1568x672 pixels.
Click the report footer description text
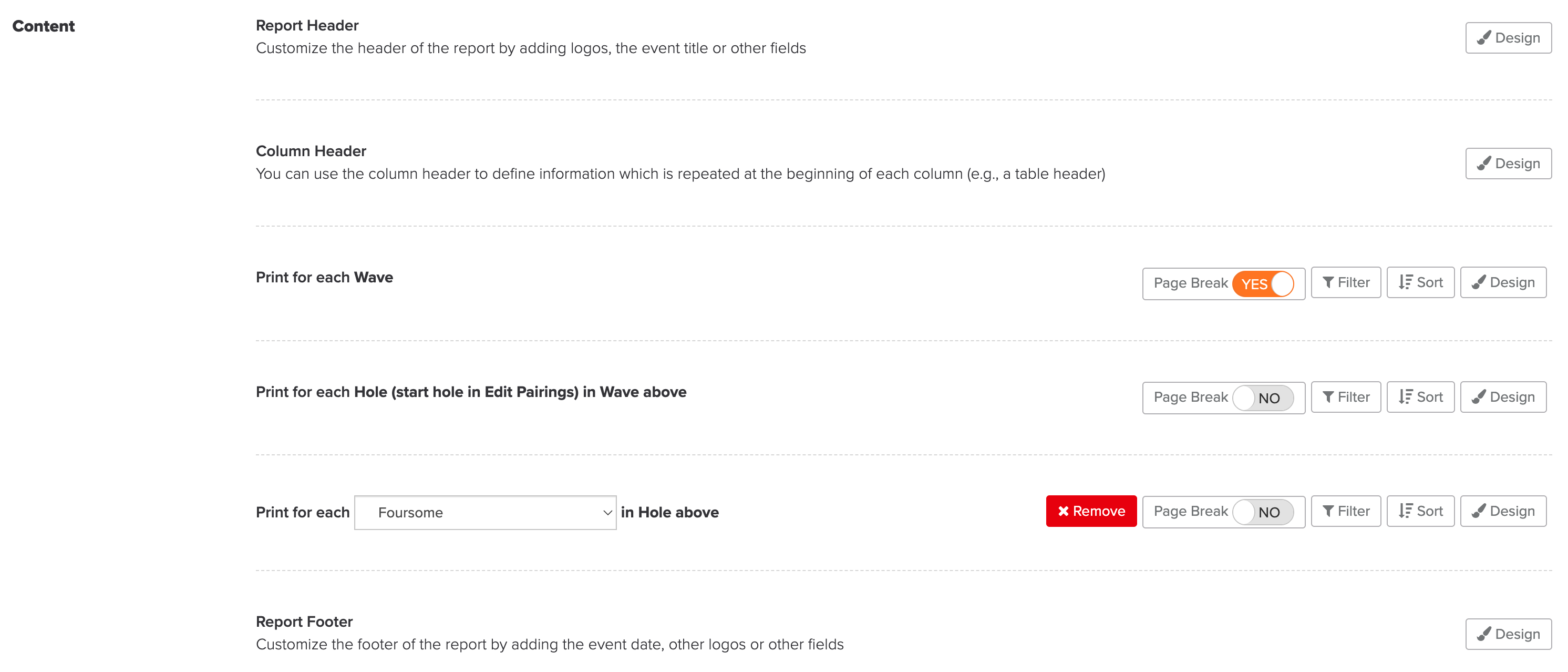549,644
